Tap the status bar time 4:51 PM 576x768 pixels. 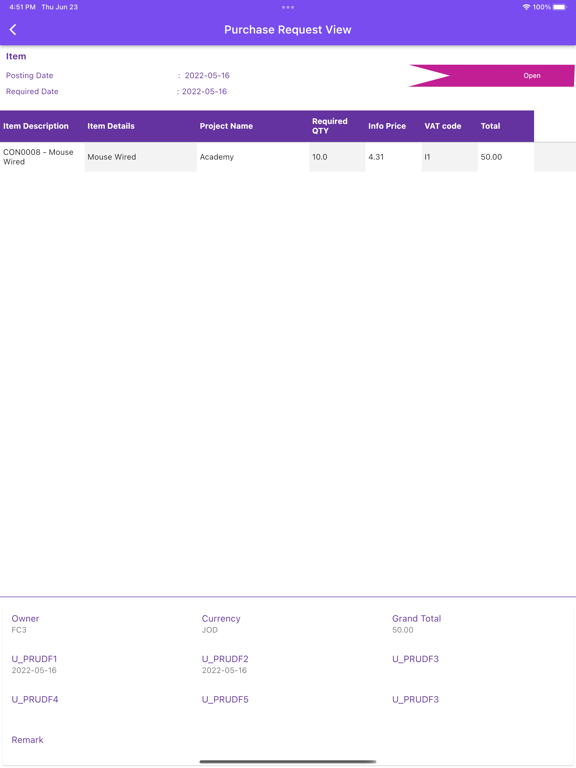pos(22,7)
